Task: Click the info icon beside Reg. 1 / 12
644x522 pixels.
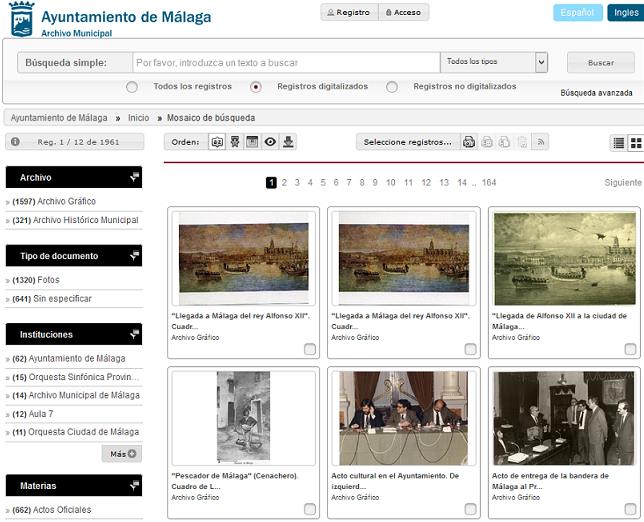Action: coord(15,142)
